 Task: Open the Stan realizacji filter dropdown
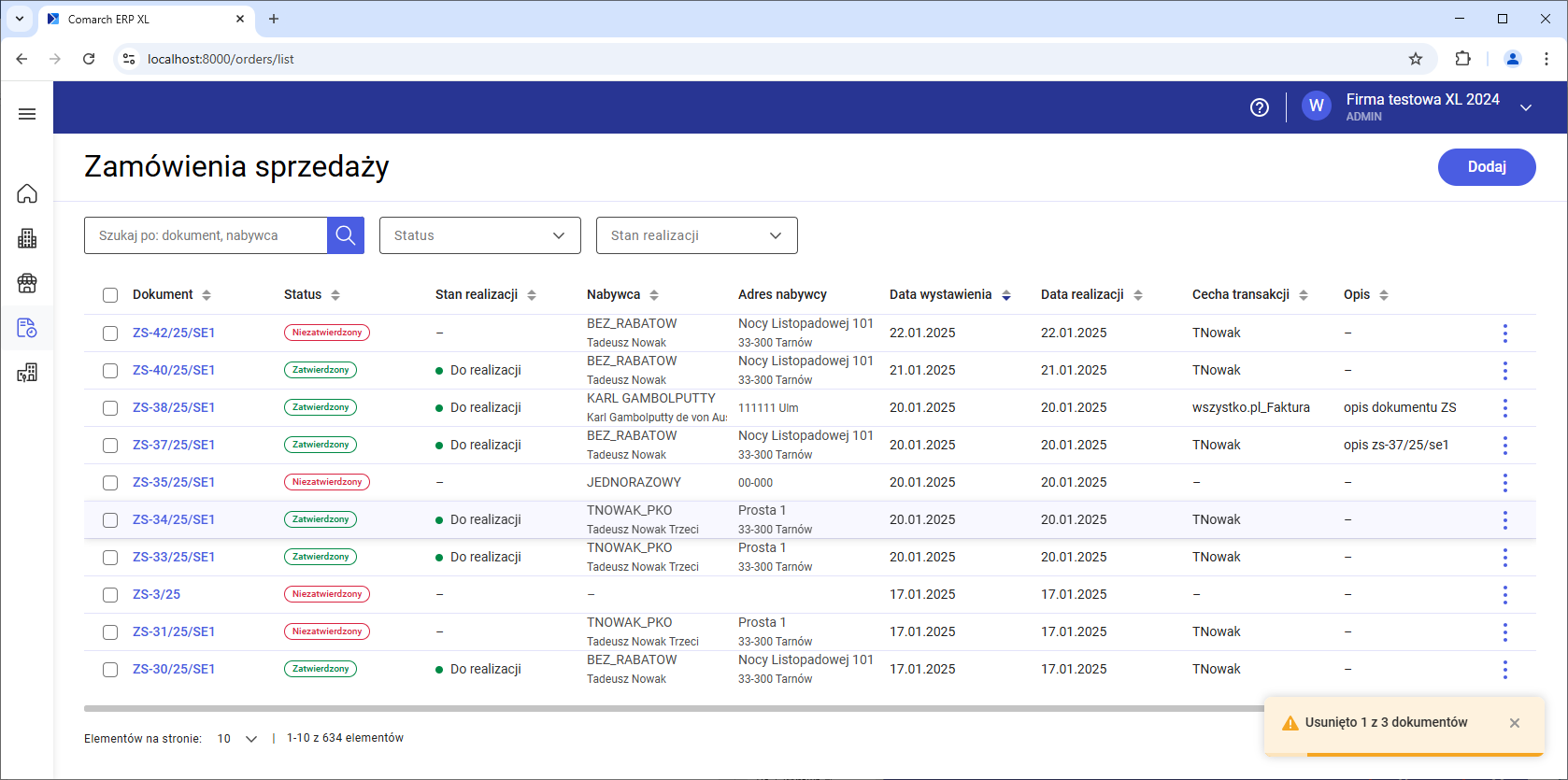pyautogui.click(x=696, y=235)
